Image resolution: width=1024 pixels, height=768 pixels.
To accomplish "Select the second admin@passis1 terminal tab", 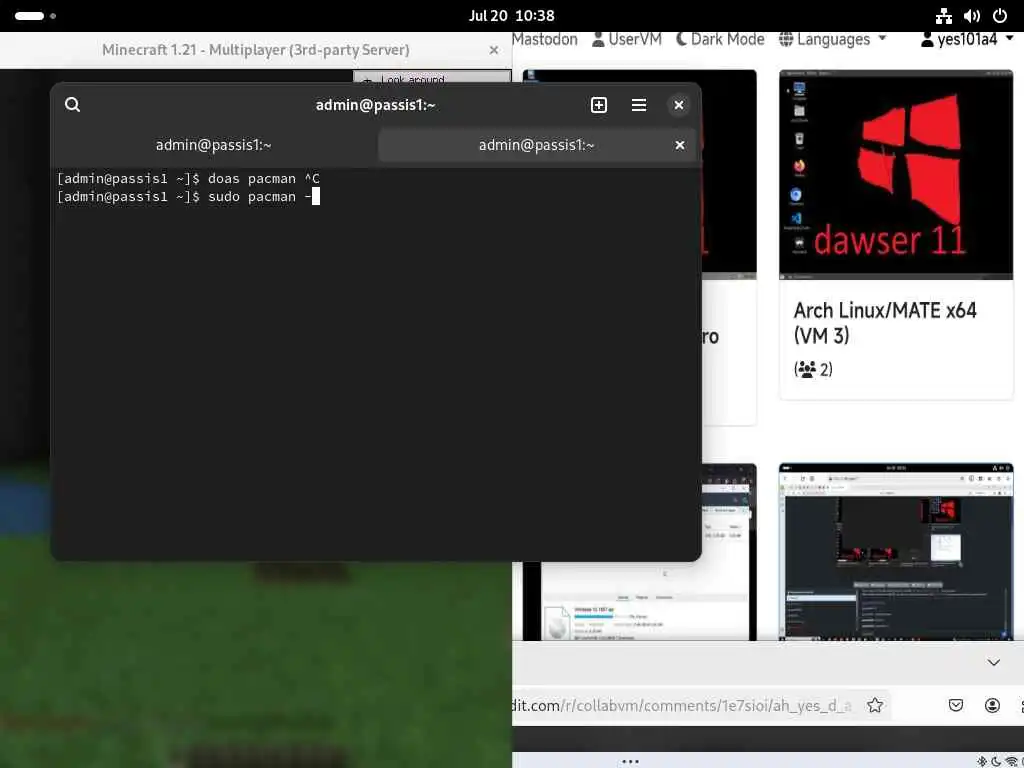I will click(x=536, y=145).
